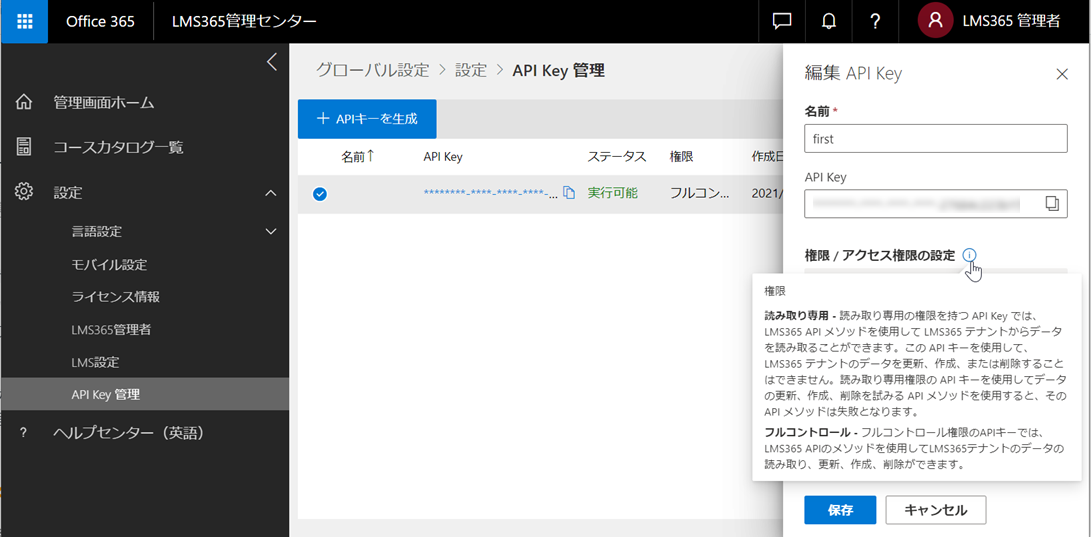This screenshot has height=537, width=1091.
Task: Click the 保存 button
Action: [841, 510]
